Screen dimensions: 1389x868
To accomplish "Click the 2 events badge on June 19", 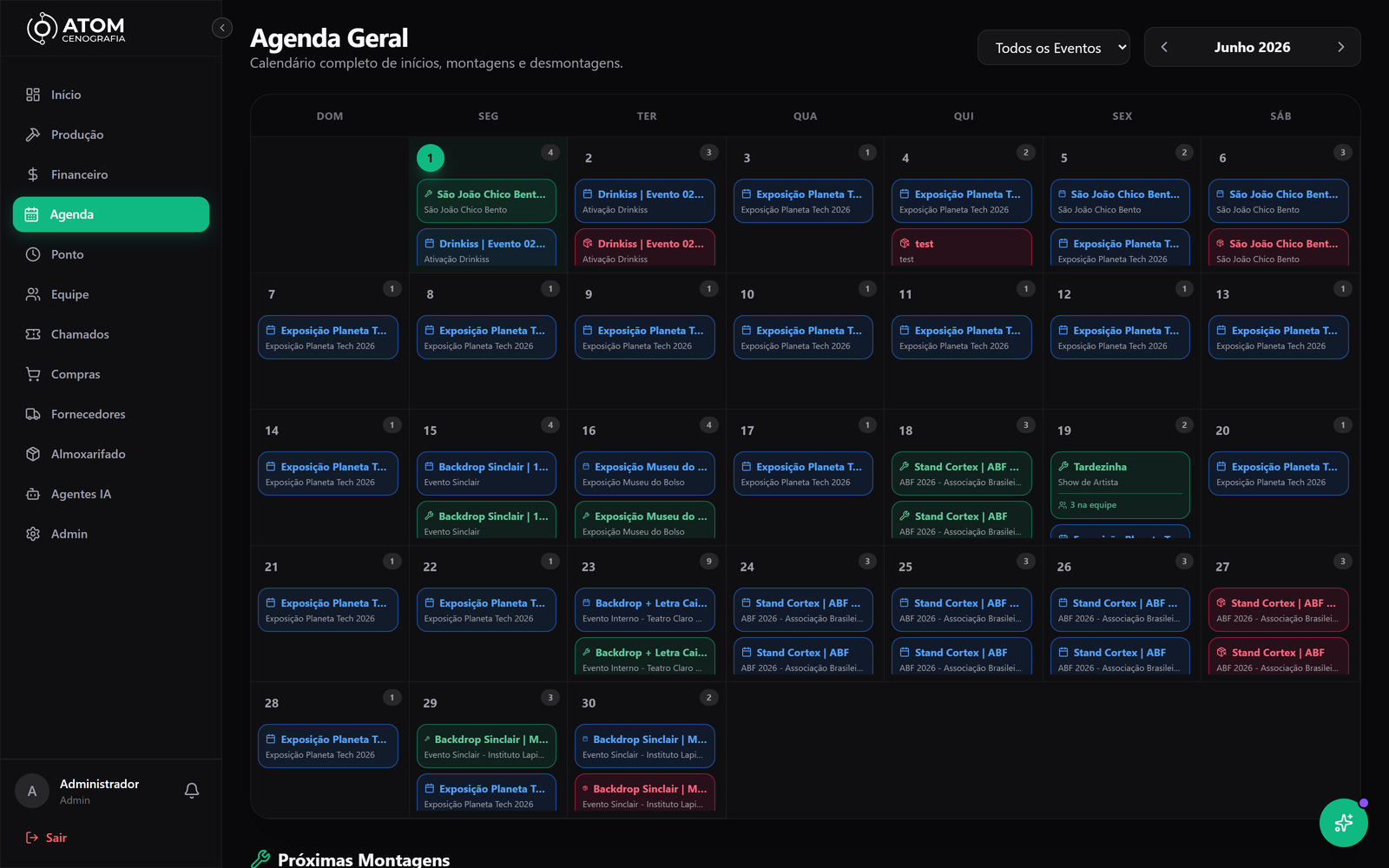I will point(1184,425).
